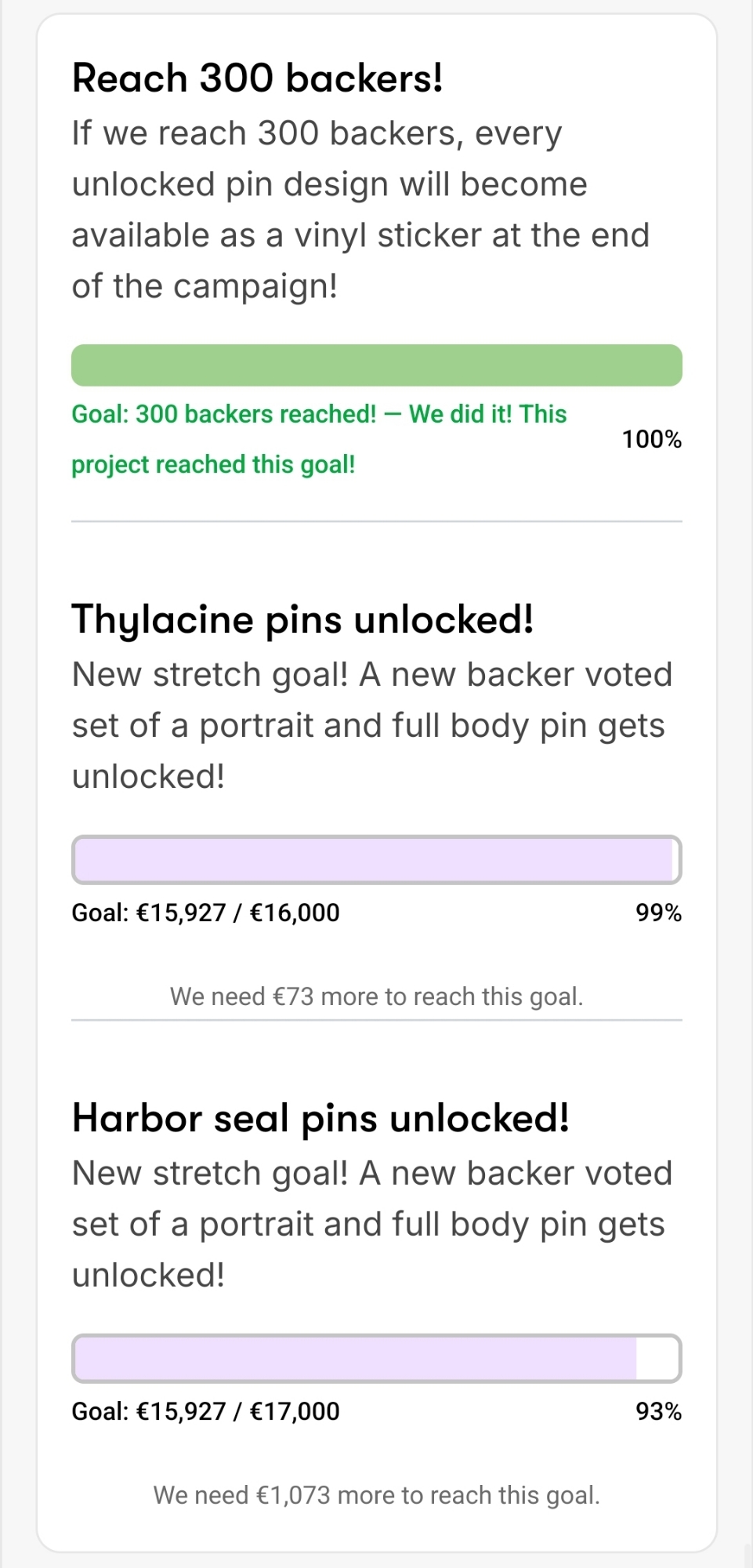Click the 99% progress label
Screen dimensions: 753x1568
tap(658, 913)
